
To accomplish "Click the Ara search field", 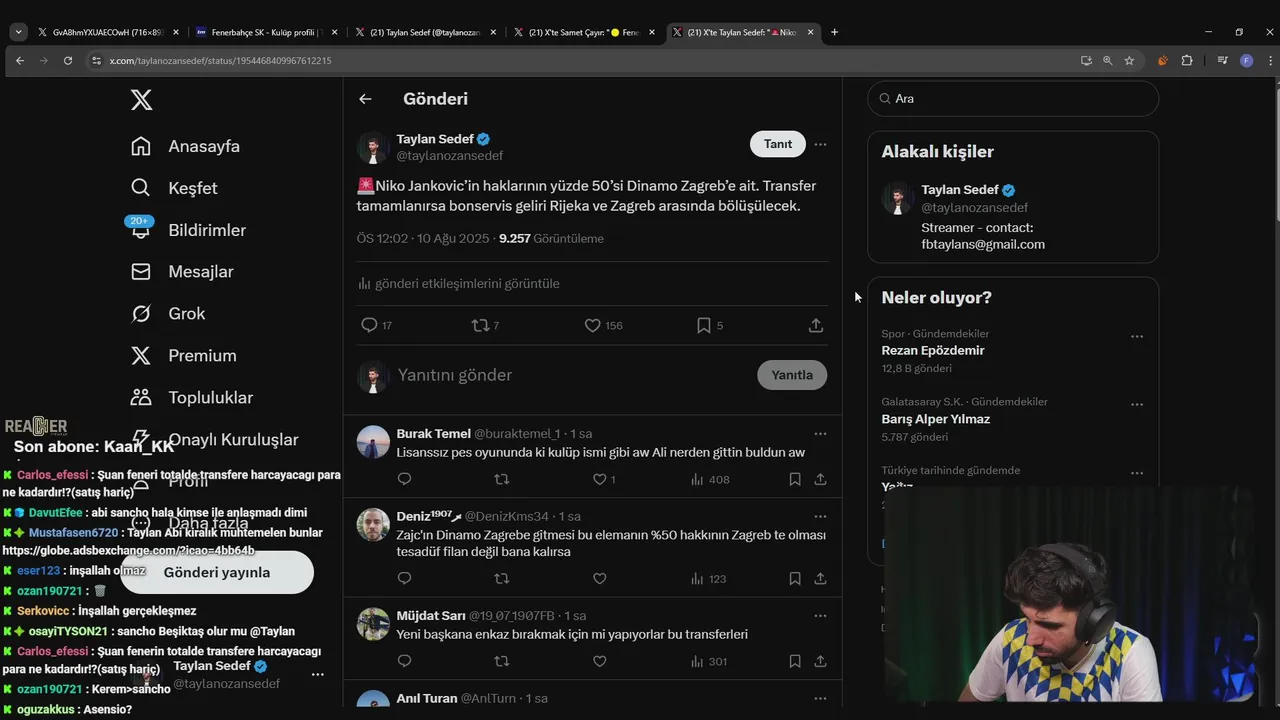I will point(1013,99).
